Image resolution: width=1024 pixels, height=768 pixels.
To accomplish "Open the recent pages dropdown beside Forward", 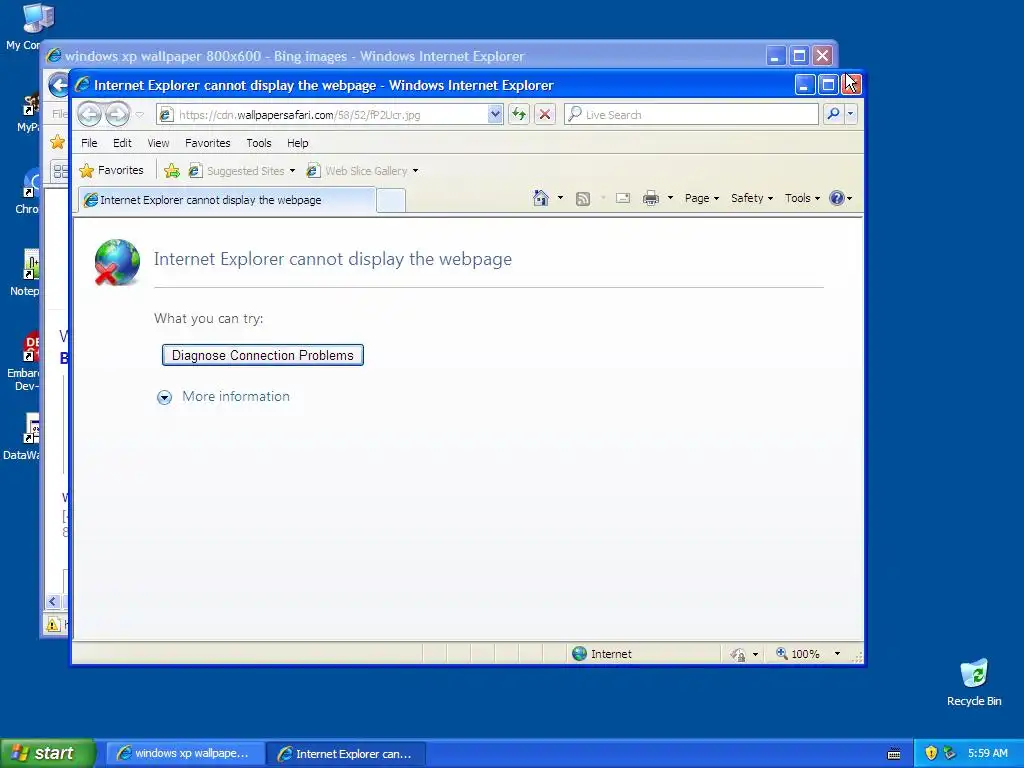I will [139, 115].
